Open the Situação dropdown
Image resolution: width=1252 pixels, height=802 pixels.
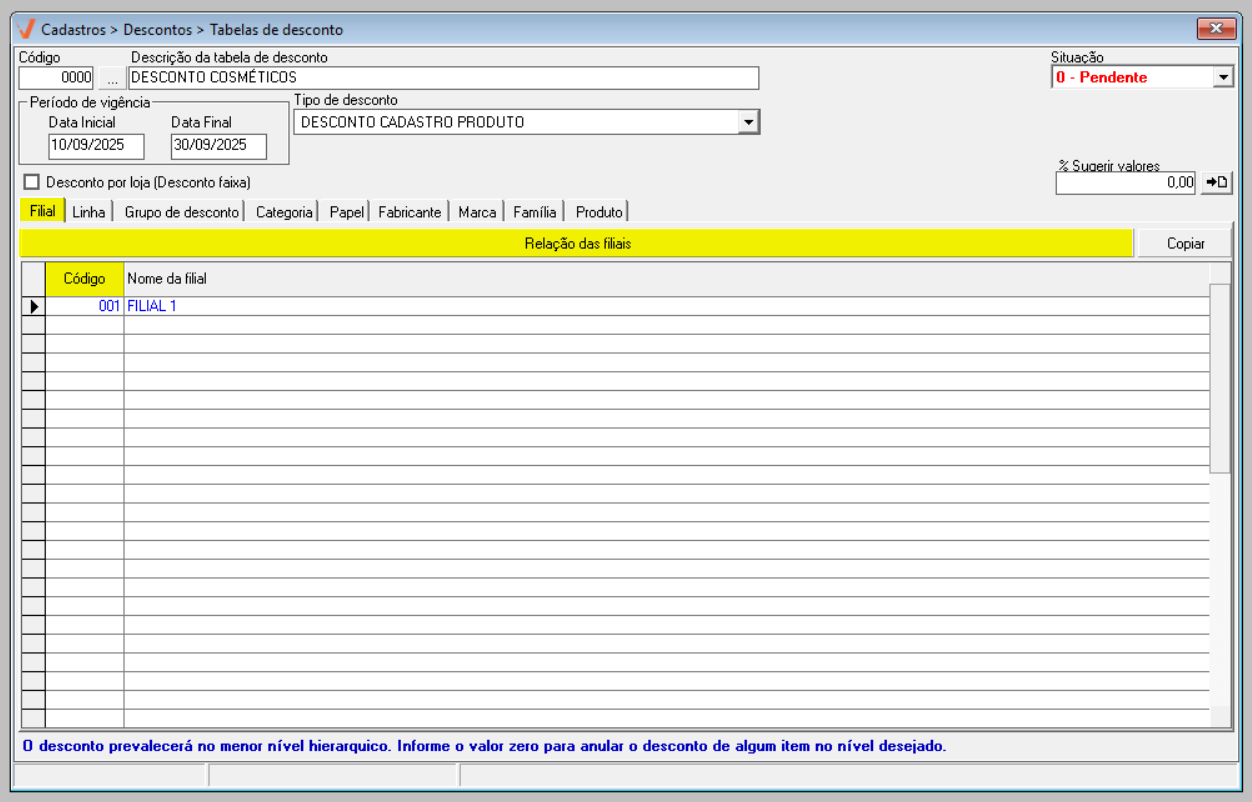[x=1223, y=77]
